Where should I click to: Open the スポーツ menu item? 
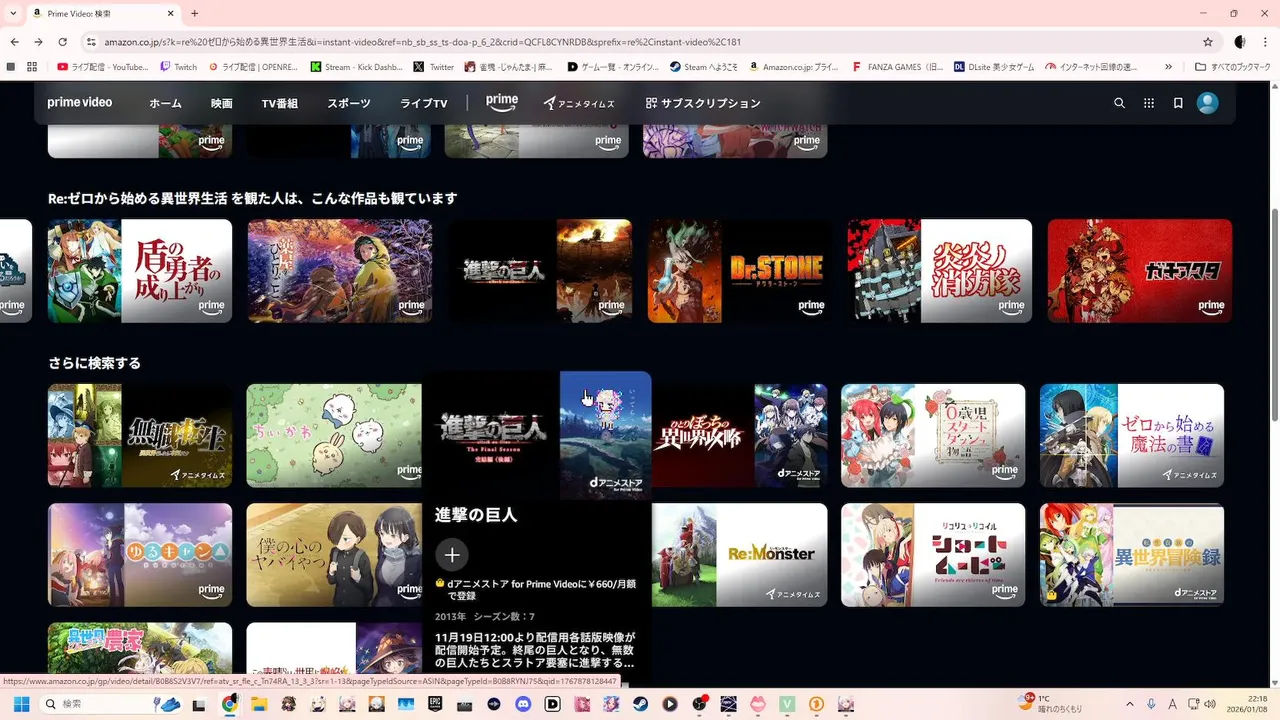point(349,103)
